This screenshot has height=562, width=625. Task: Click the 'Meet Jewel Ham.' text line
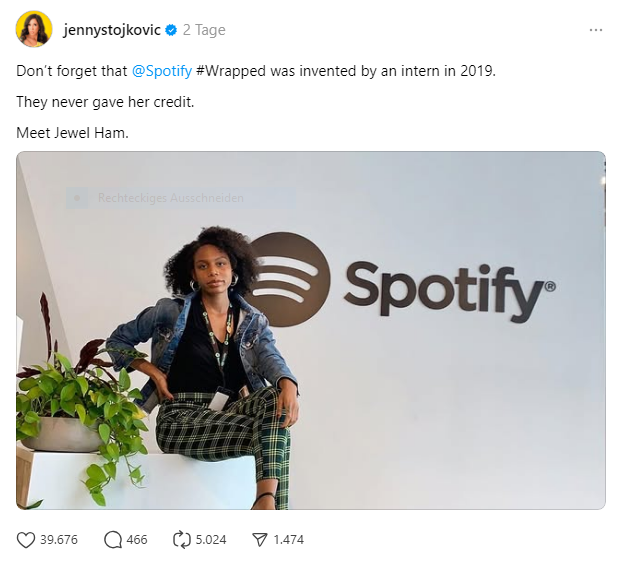pos(73,133)
